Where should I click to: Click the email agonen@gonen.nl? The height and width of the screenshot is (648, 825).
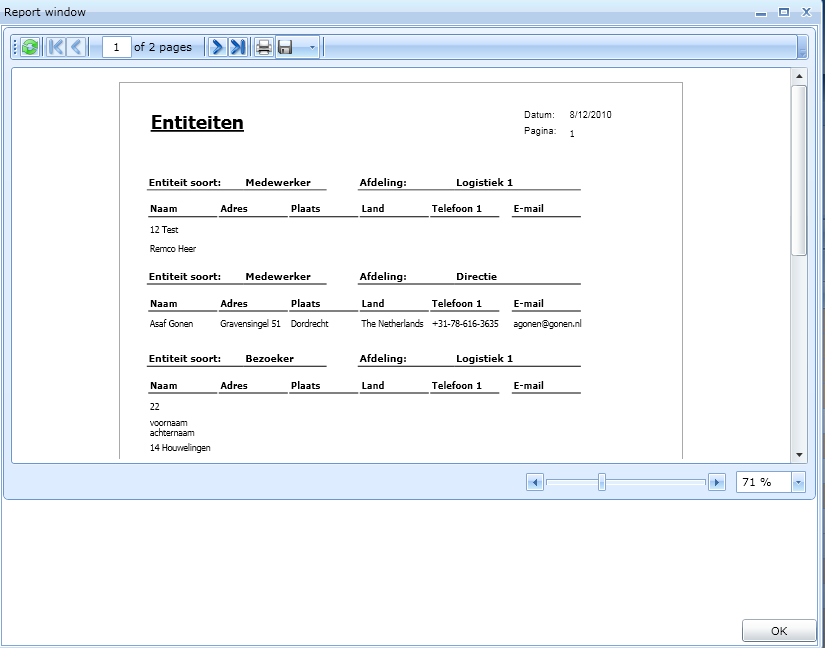[x=547, y=324]
